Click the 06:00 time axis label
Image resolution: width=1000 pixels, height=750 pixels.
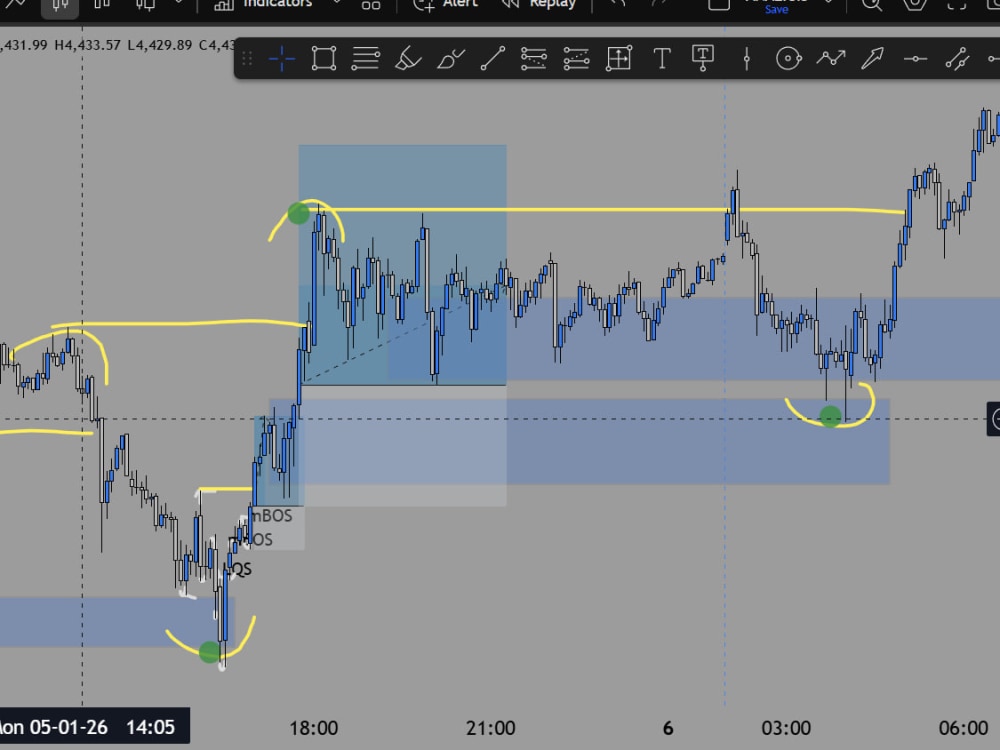coord(963,728)
